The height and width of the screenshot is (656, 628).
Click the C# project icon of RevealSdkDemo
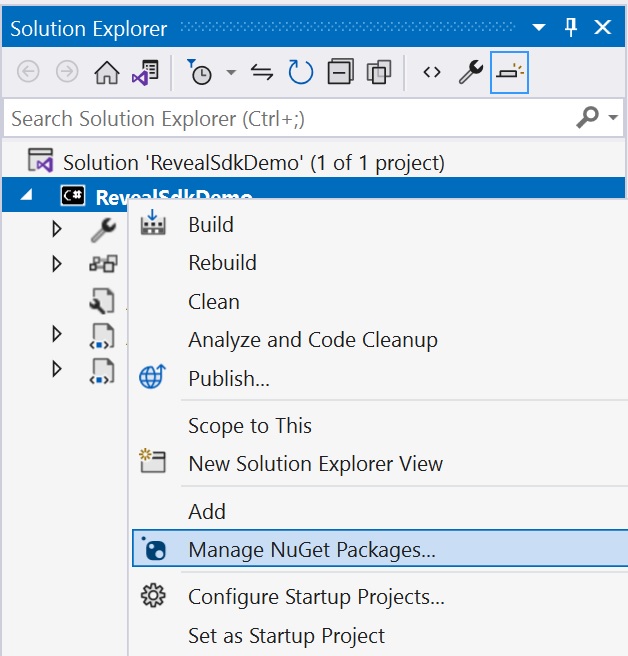pyautogui.click(x=73, y=195)
